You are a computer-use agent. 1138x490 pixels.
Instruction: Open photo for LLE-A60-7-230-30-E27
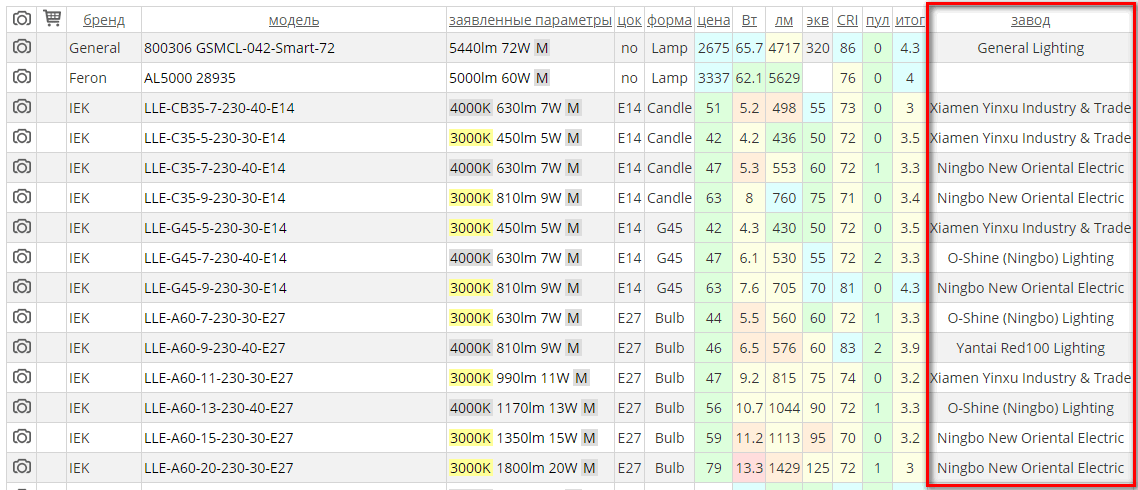[x=22, y=318]
